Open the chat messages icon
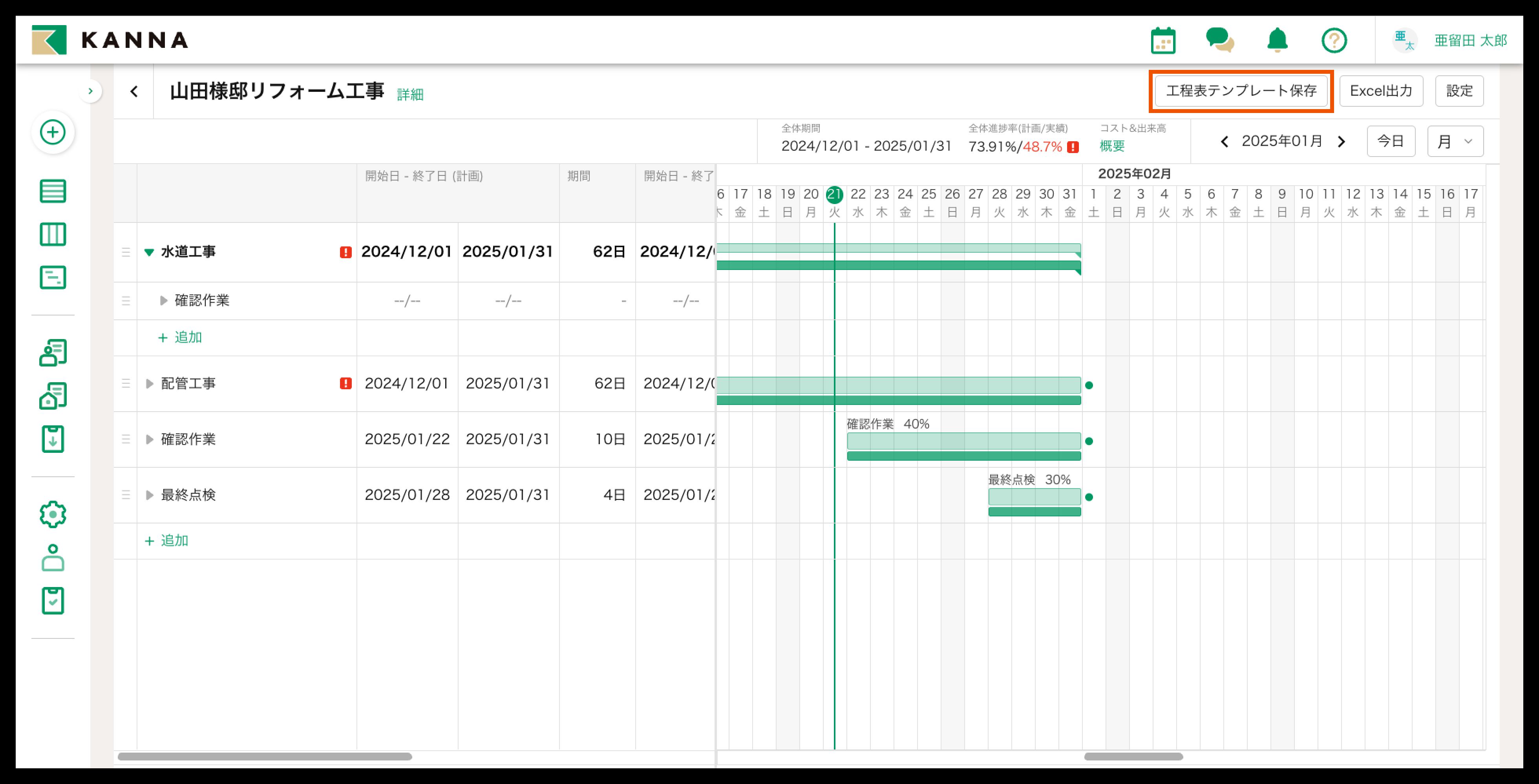This screenshot has width=1539, height=784. click(x=1219, y=40)
